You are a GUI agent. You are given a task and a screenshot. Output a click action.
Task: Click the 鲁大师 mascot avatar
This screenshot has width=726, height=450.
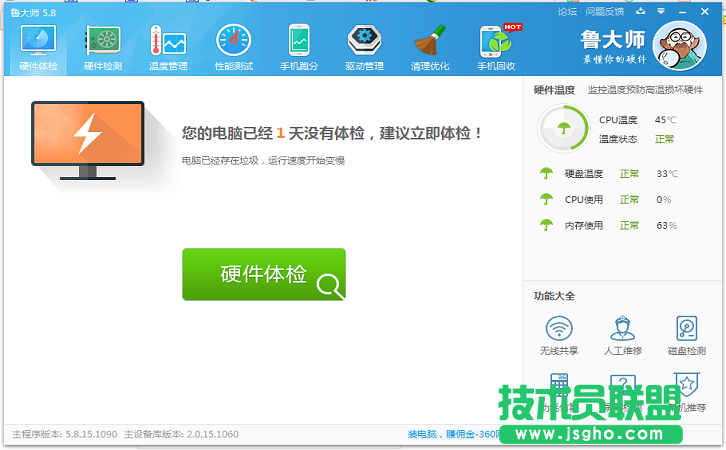coord(680,46)
